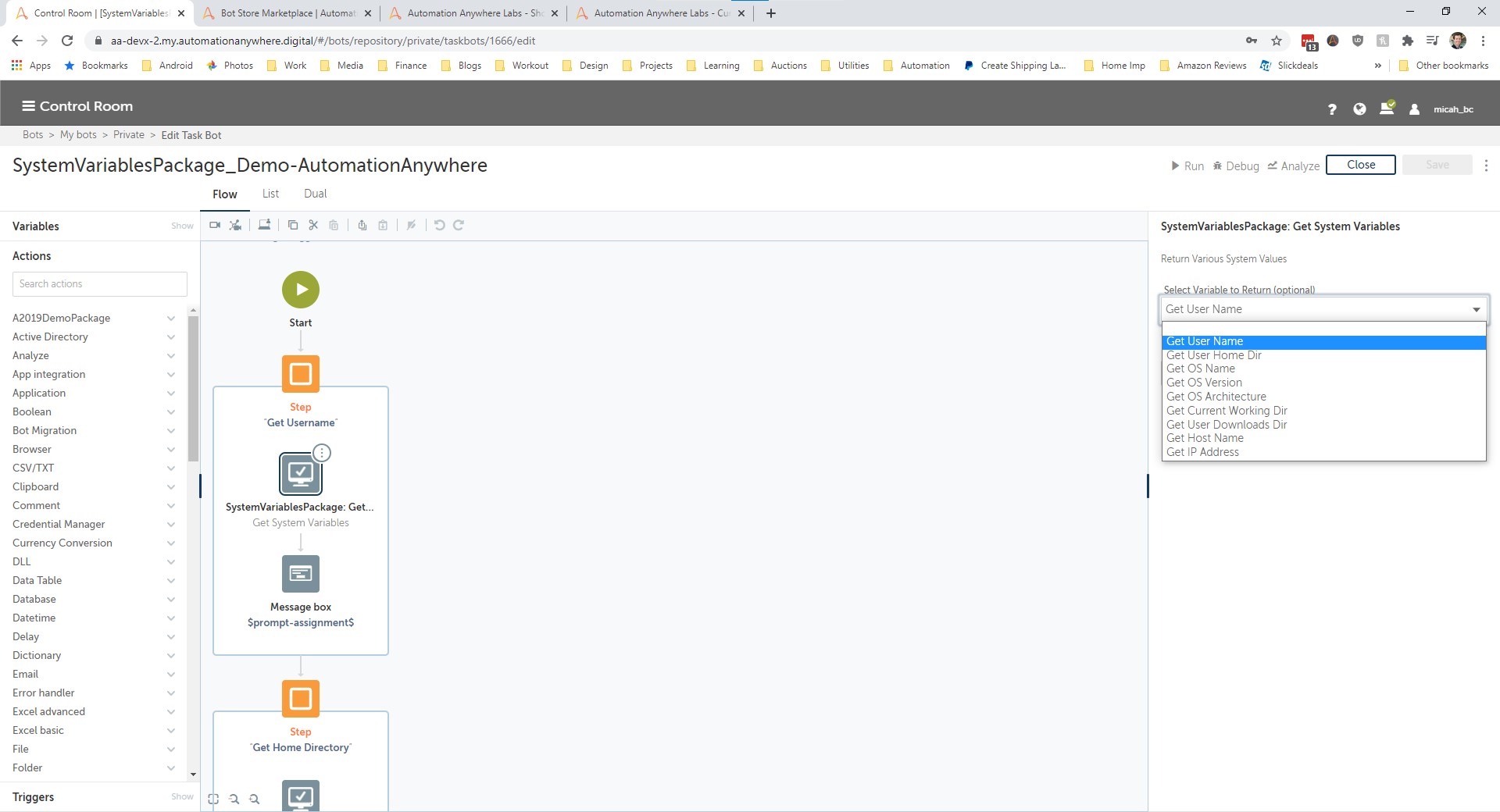Open the Automation bookmarks folder

pos(916,66)
